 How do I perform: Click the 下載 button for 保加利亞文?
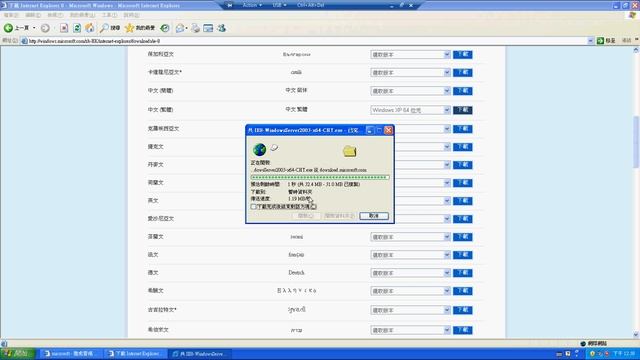462,55
